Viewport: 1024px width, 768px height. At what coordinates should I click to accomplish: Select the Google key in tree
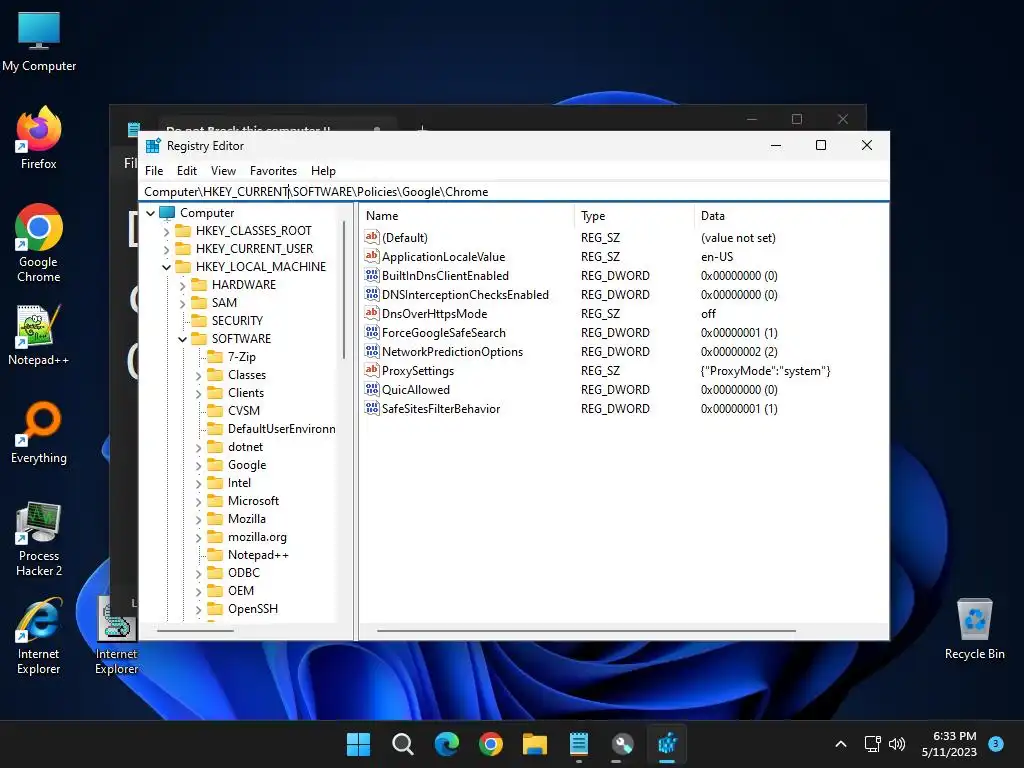point(247,464)
